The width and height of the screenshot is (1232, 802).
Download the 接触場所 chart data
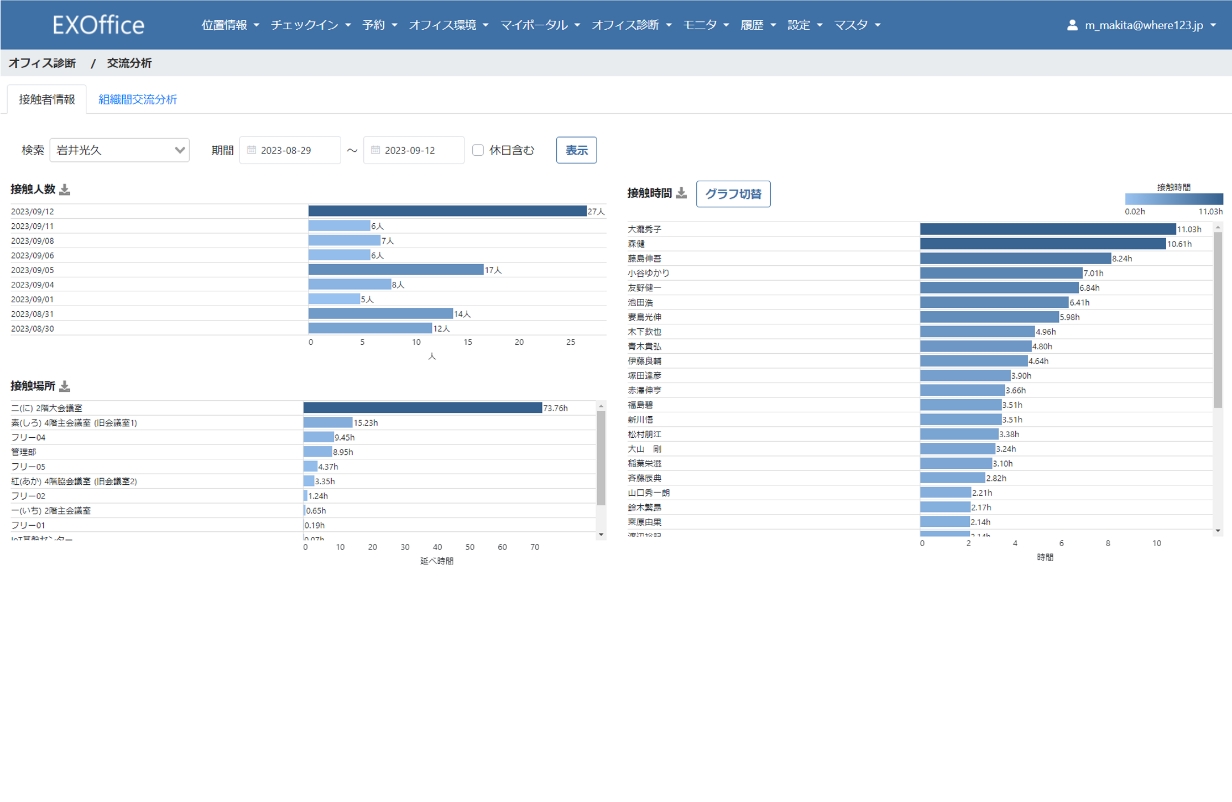pyautogui.click(x=65, y=386)
